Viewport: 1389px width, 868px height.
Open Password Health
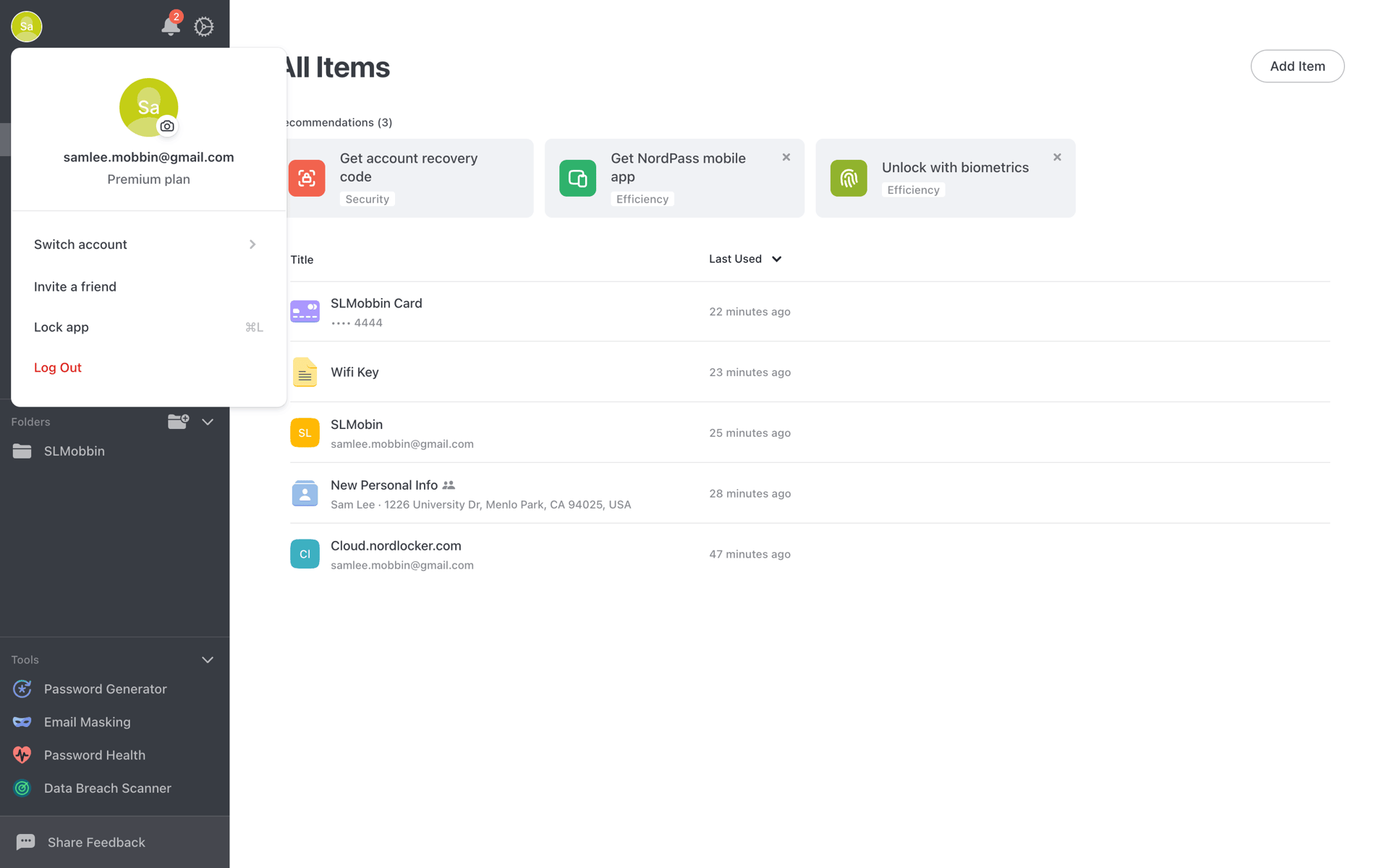point(114,755)
